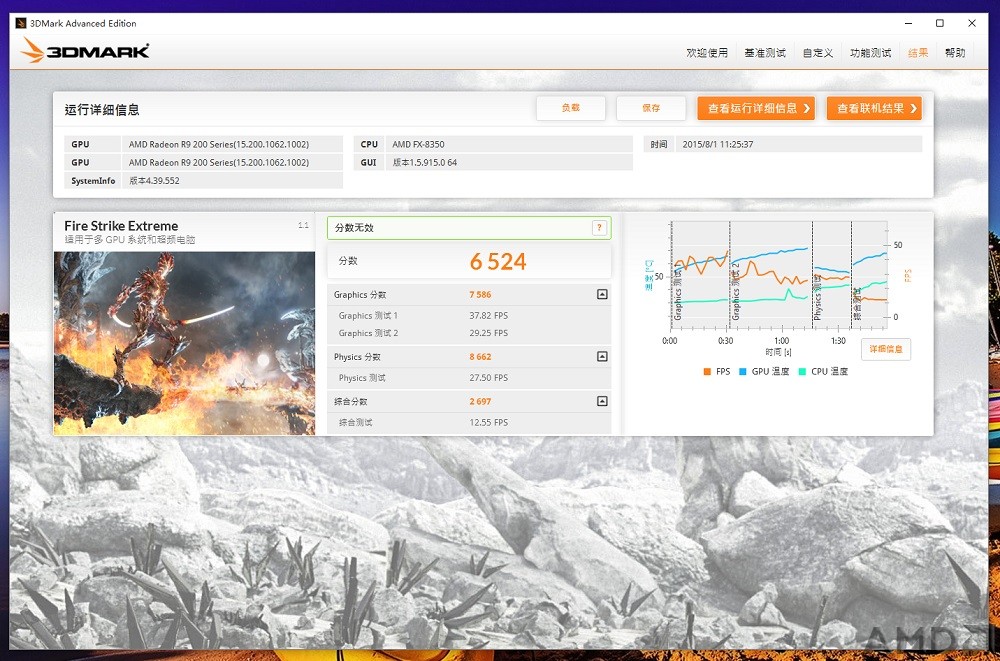The width and height of the screenshot is (1000, 661).
Task: Open the 基准测试 tab
Action: [765, 53]
